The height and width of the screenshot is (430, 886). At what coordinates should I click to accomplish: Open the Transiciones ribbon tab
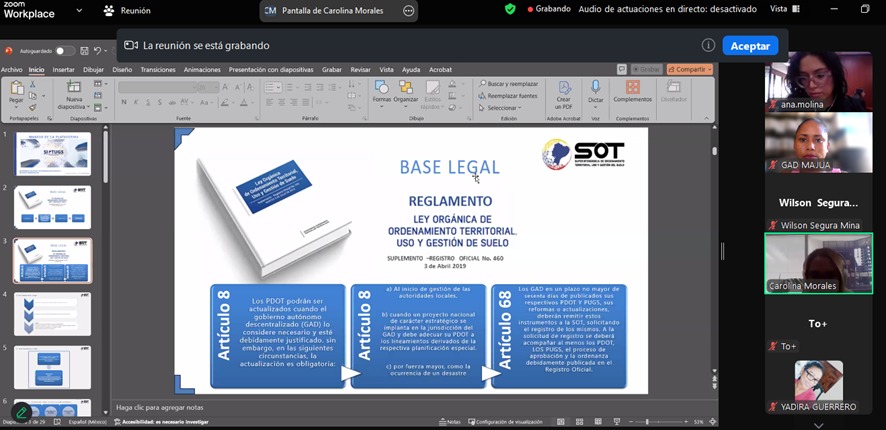(158, 70)
